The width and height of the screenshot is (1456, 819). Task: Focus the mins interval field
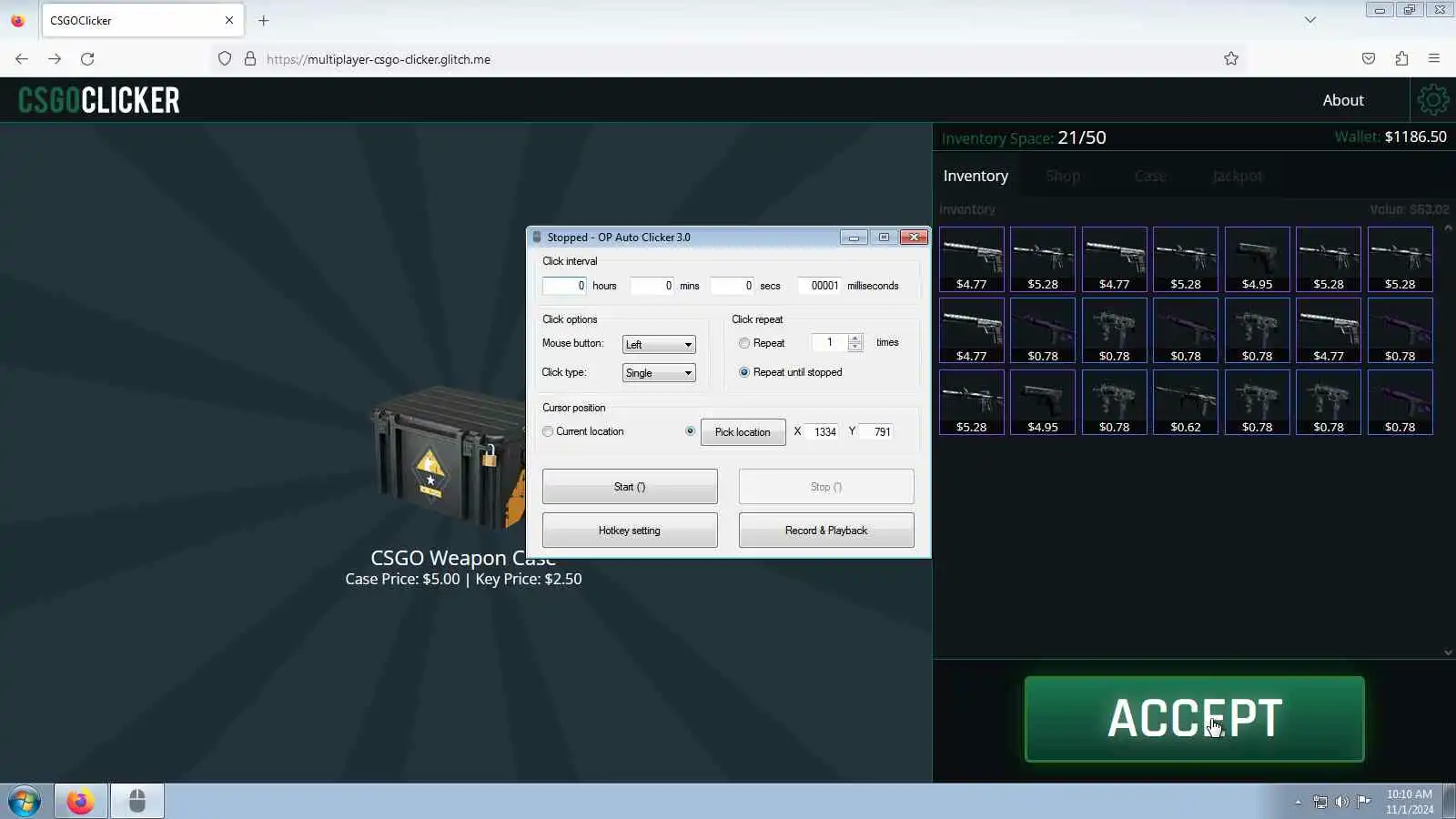(652, 286)
